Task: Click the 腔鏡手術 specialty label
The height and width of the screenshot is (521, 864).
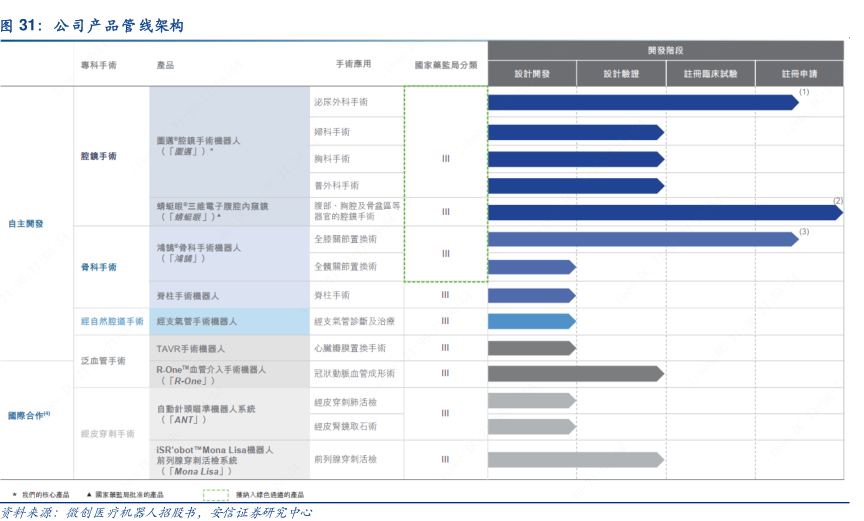Action: (x=99, y=157)
